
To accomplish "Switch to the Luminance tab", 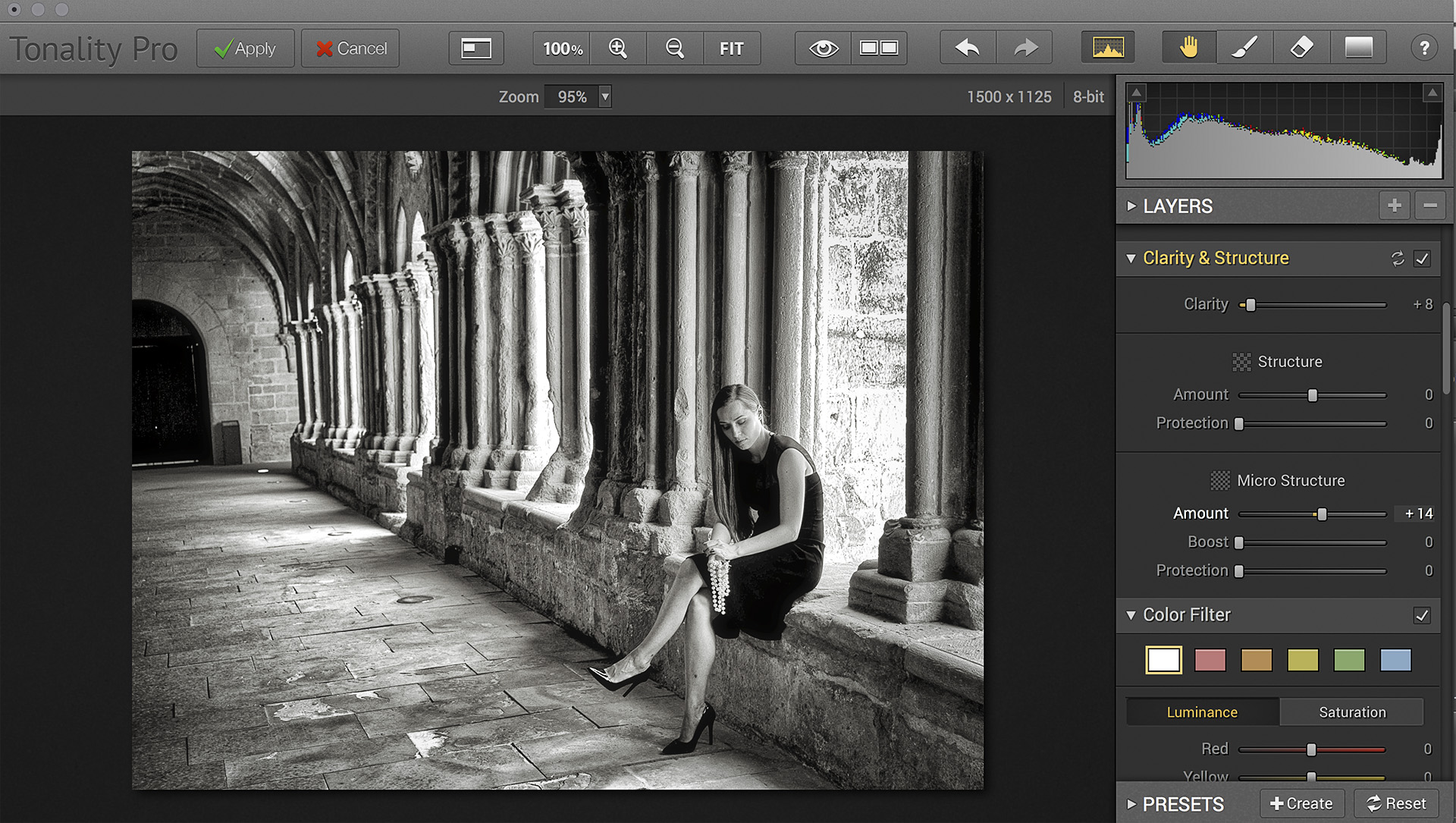I will click(1202, 712).
